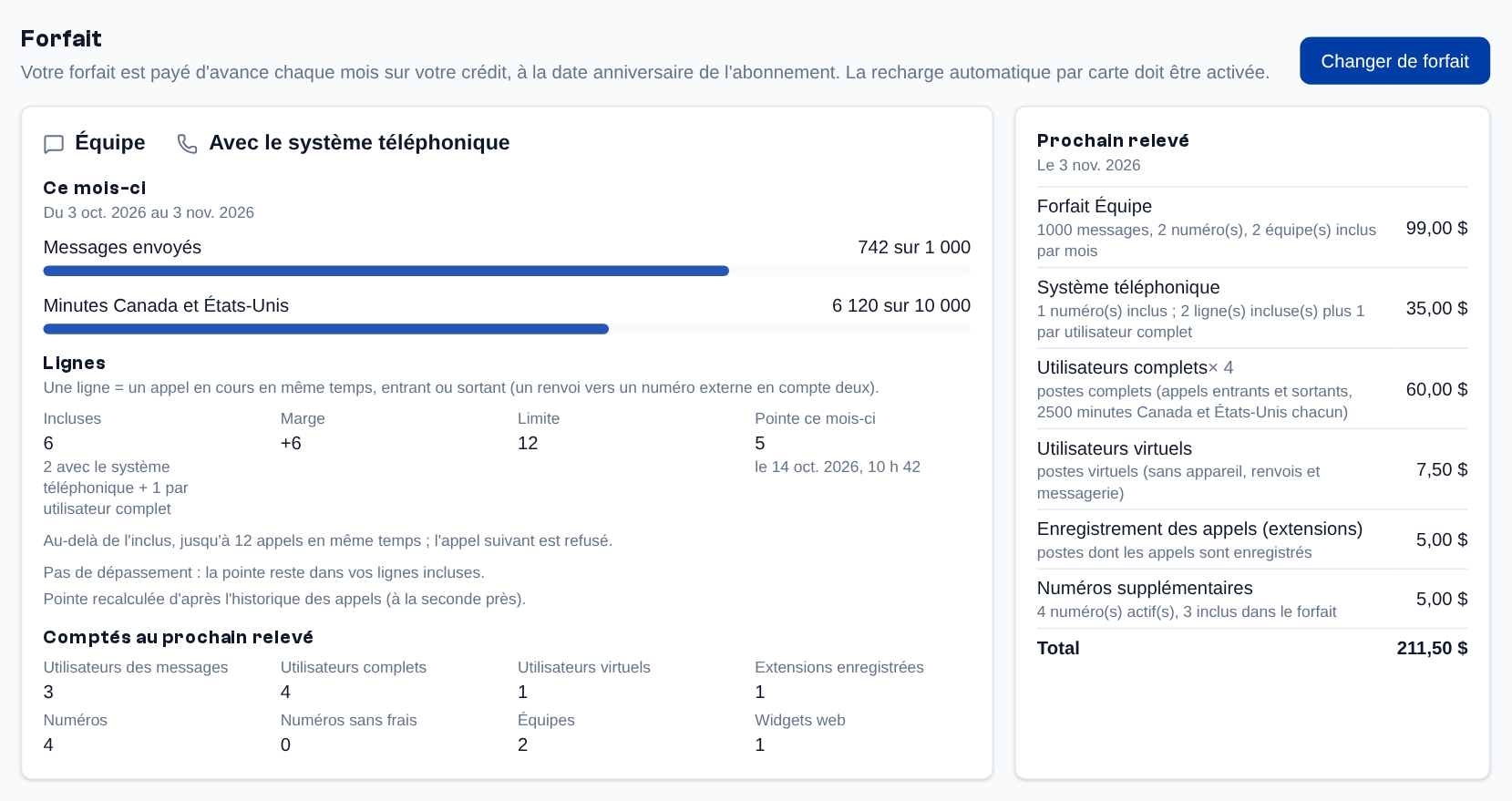Click the Minutes Canada et États-Unis progress bar
This screenshot has height=801, width=1512.
[507, 329]
